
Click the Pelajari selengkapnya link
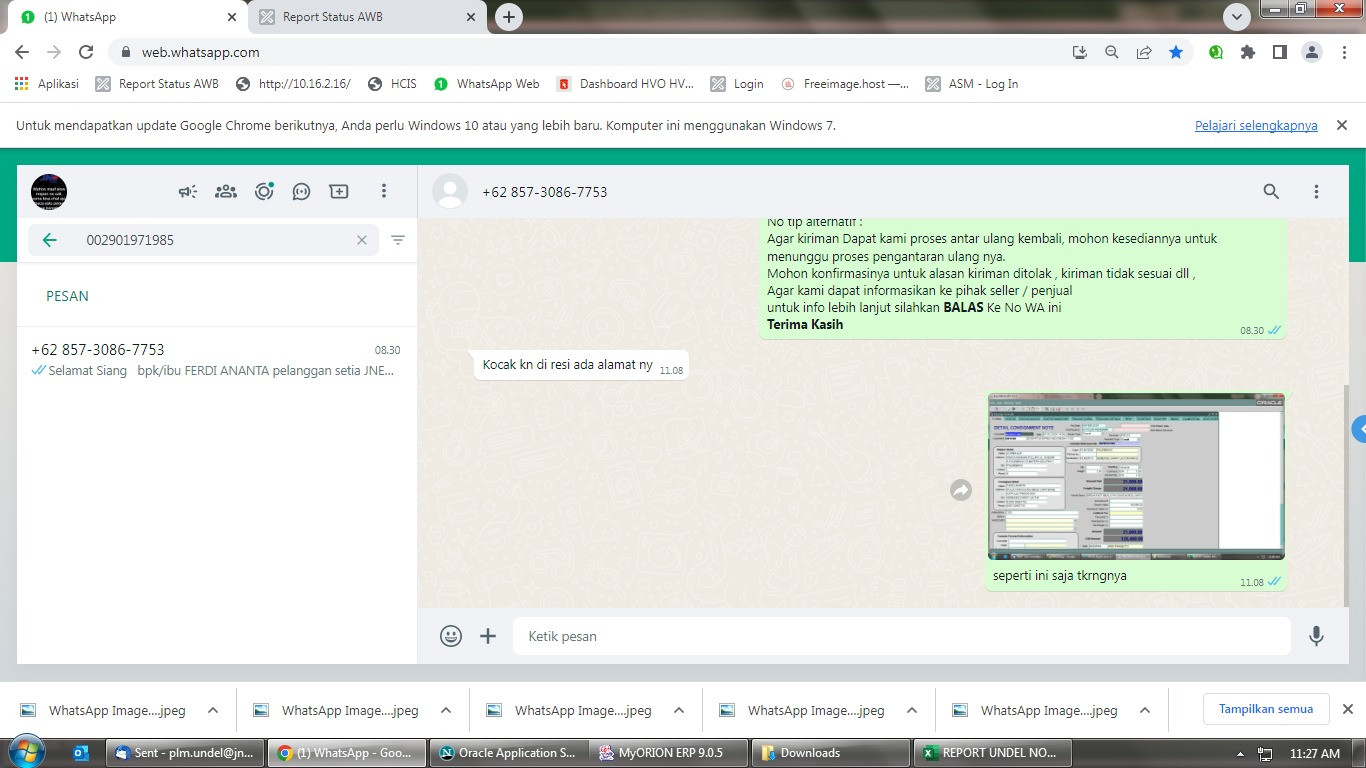click(1256, 126)
